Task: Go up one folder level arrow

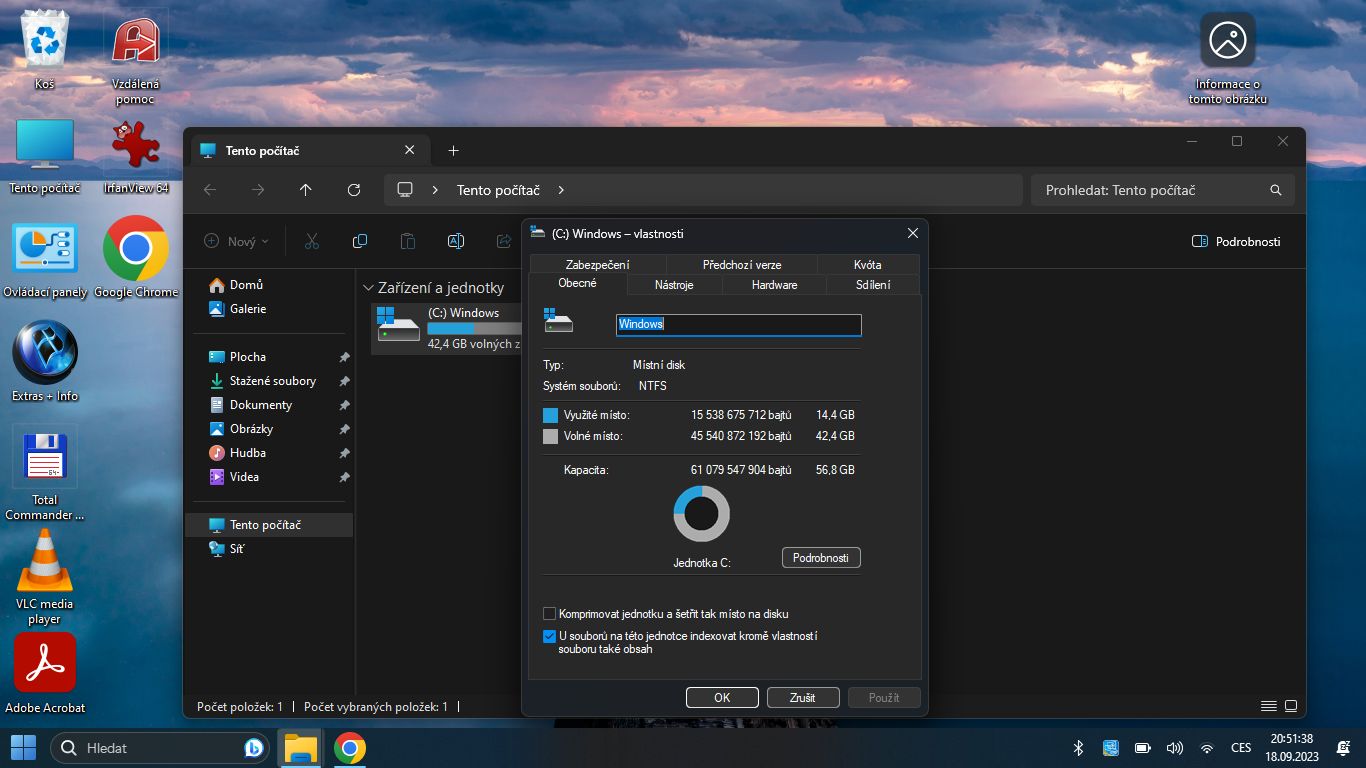Action: pos(306,190)
